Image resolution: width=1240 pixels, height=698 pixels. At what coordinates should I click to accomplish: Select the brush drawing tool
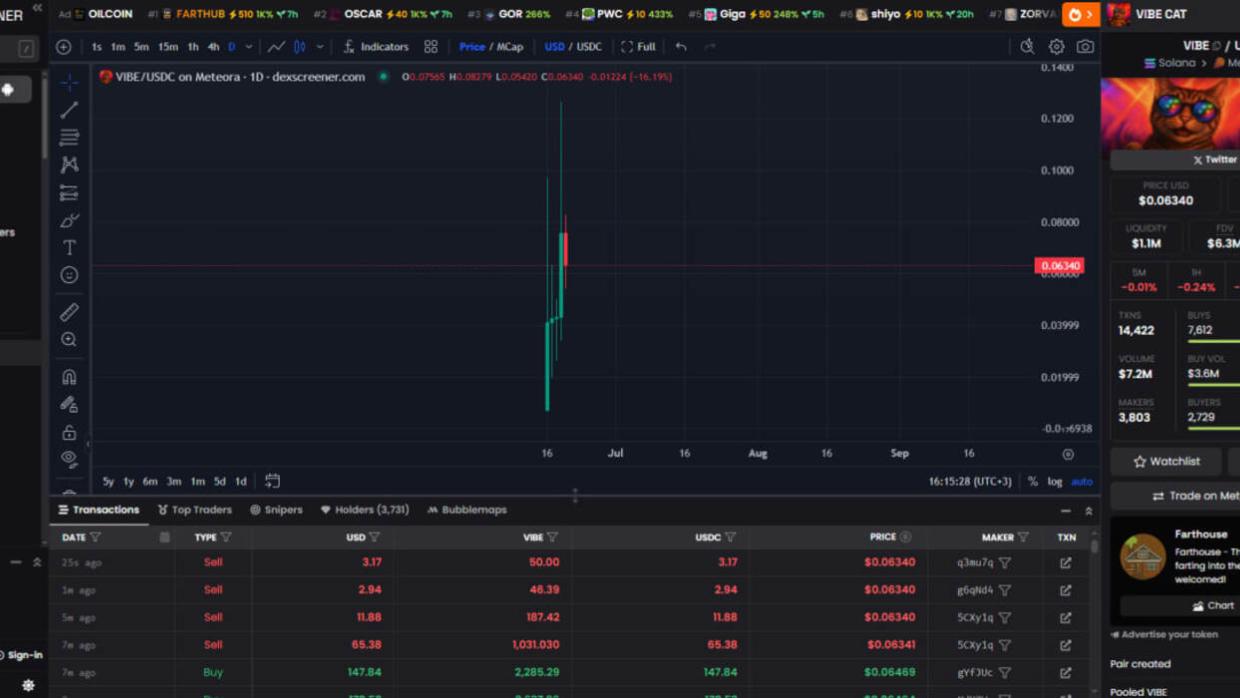pos(69,220)
